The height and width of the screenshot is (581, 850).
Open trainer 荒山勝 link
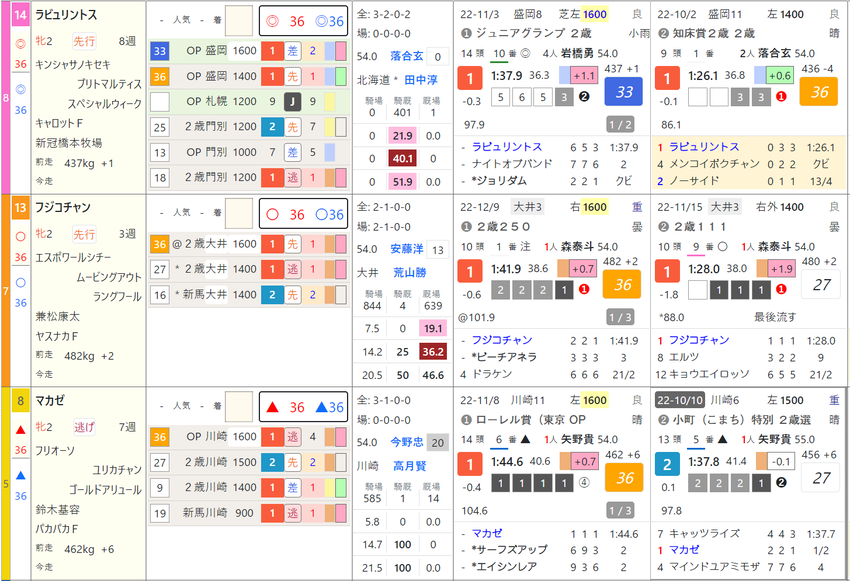[409, 273]
